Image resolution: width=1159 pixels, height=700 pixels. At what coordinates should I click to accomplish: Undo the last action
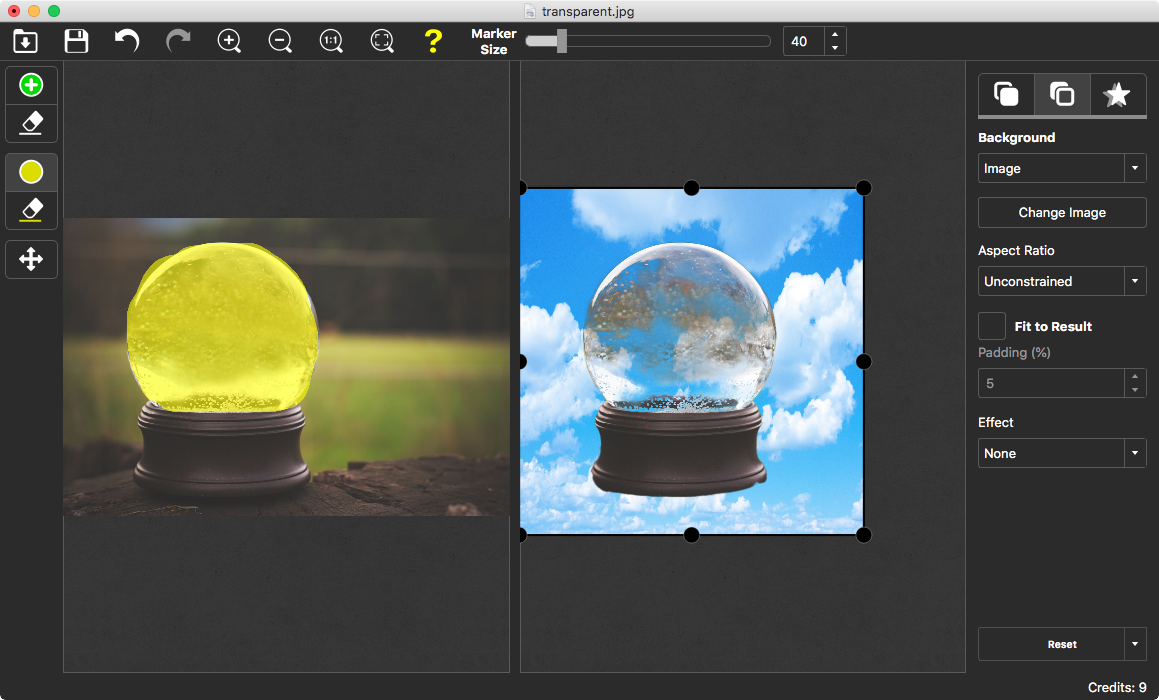[x=127, y=41]
